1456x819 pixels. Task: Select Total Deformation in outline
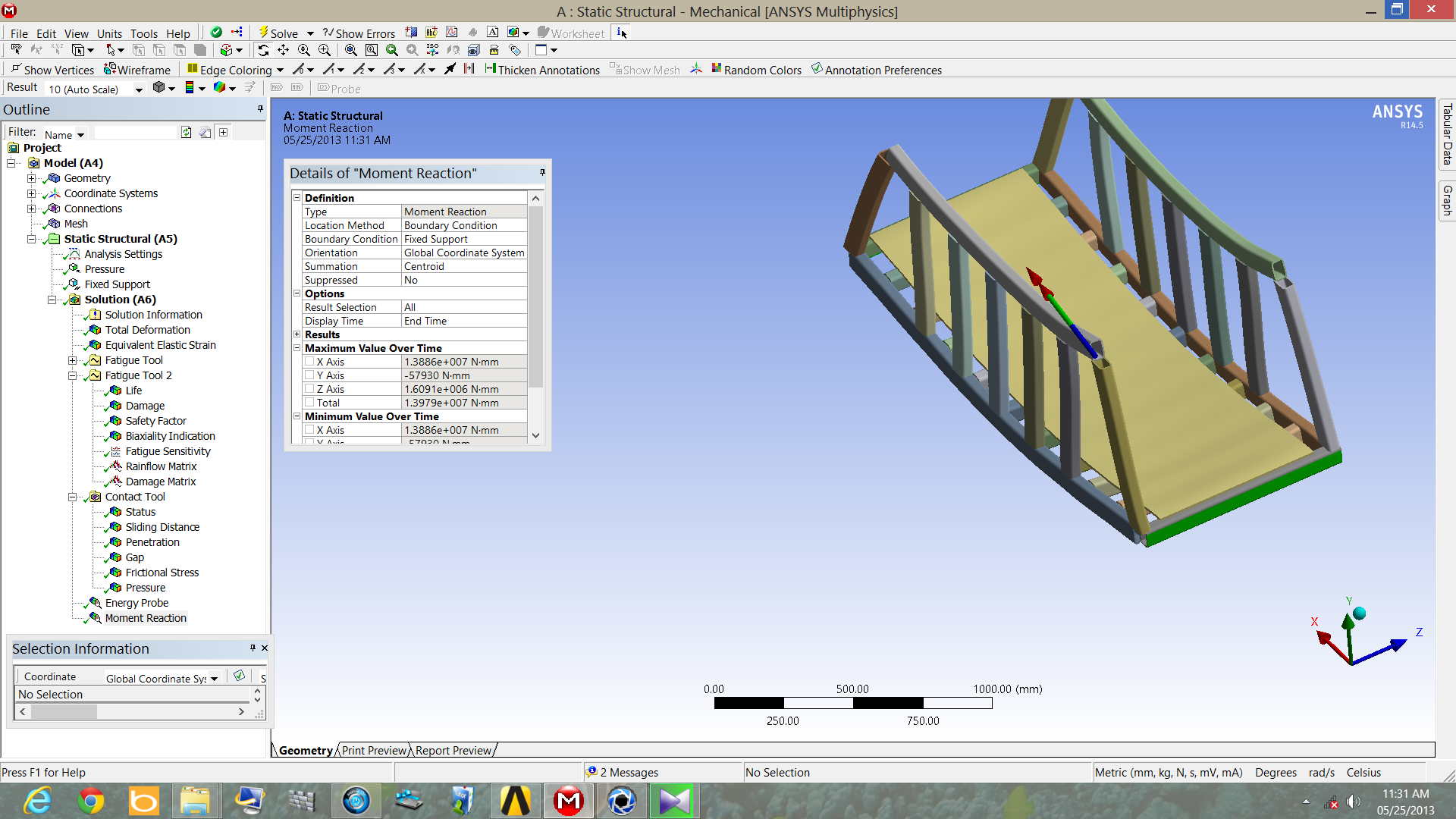pos(148,330)
